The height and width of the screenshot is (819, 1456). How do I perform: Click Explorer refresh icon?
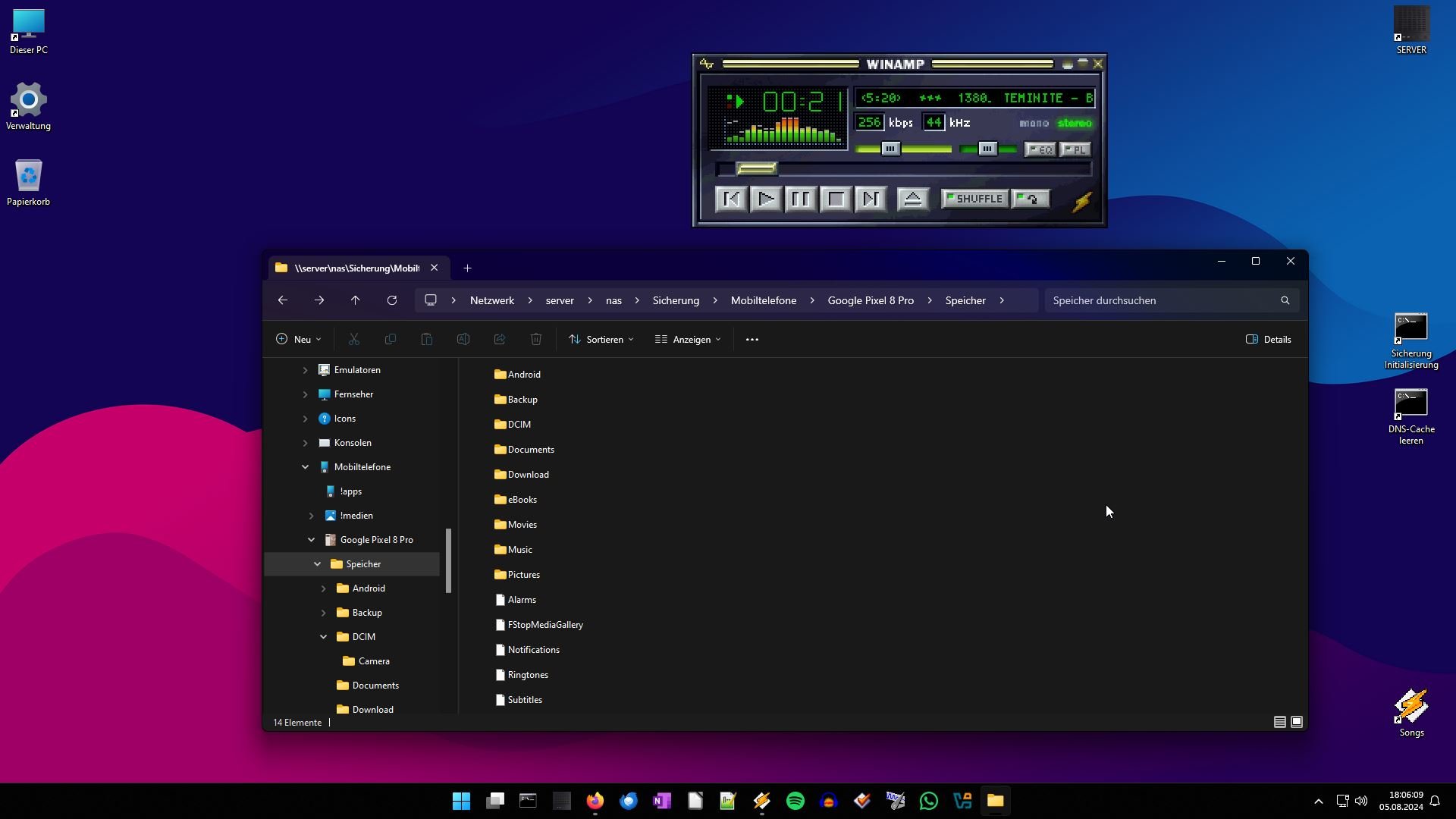pyautogui.click(x=392, y=300)
